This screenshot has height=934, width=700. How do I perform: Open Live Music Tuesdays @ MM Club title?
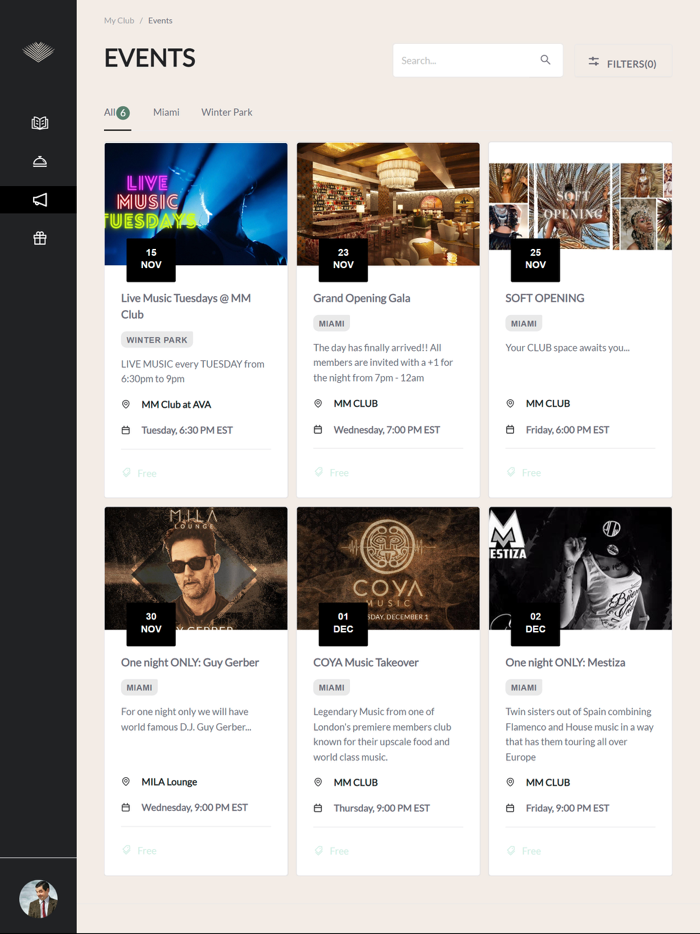coord(186,306)
